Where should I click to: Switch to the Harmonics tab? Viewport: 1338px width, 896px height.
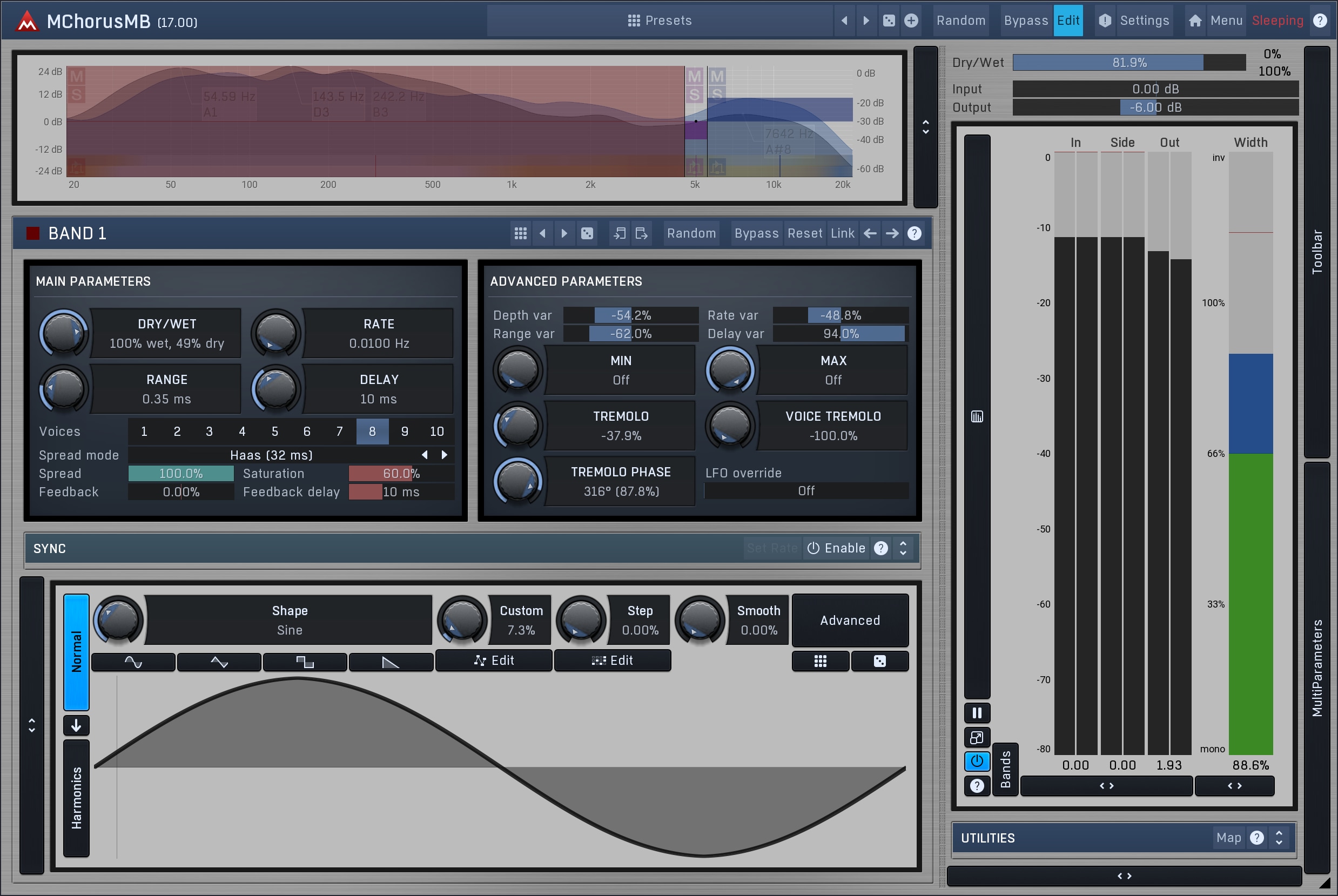(76, 798)
